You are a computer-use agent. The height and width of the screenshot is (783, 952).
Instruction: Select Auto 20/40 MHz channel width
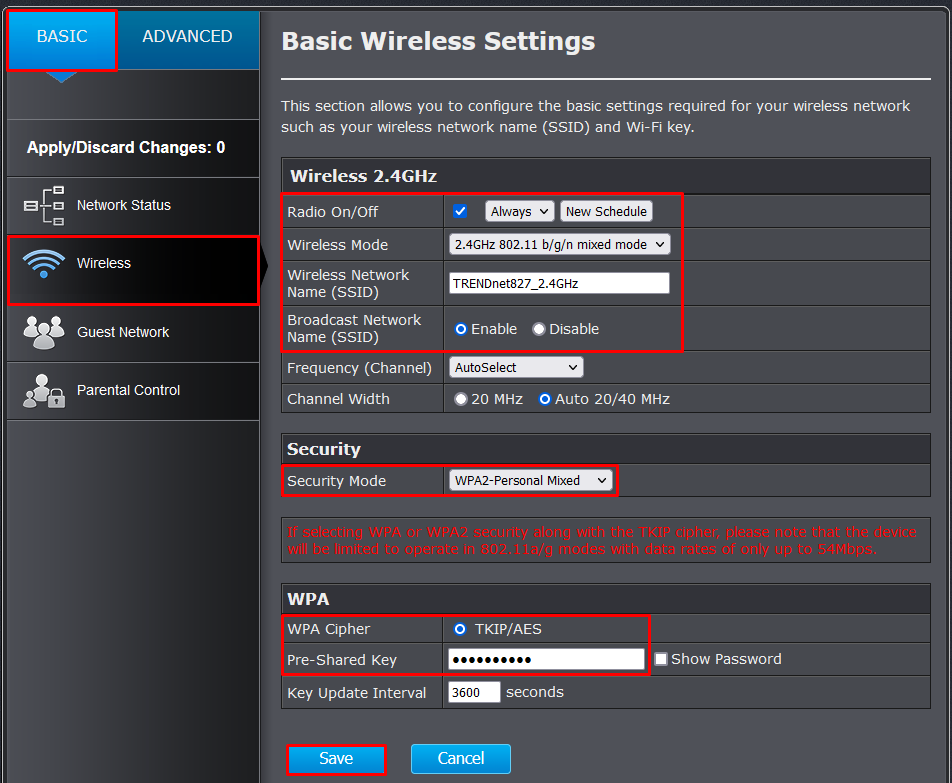pyautogui.click(x=545, y=399)
